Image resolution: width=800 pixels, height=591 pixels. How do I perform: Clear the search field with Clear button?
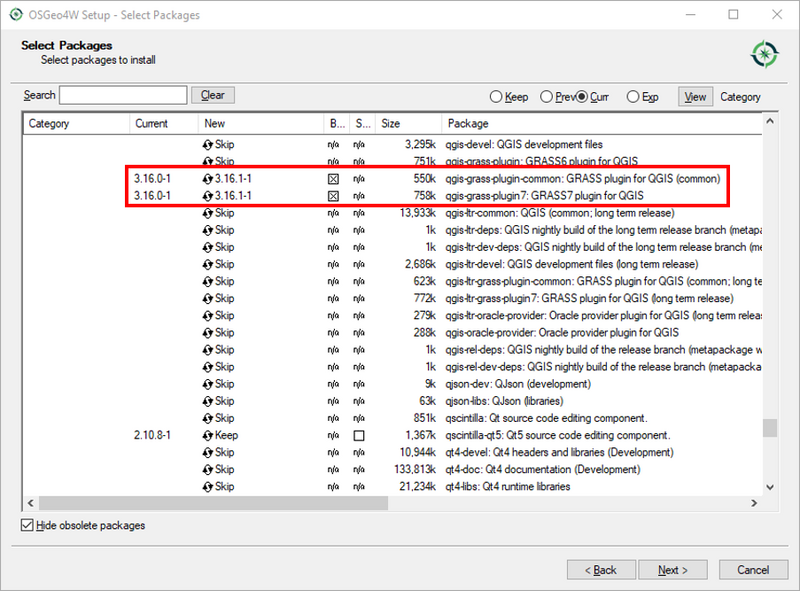point(213,96)
